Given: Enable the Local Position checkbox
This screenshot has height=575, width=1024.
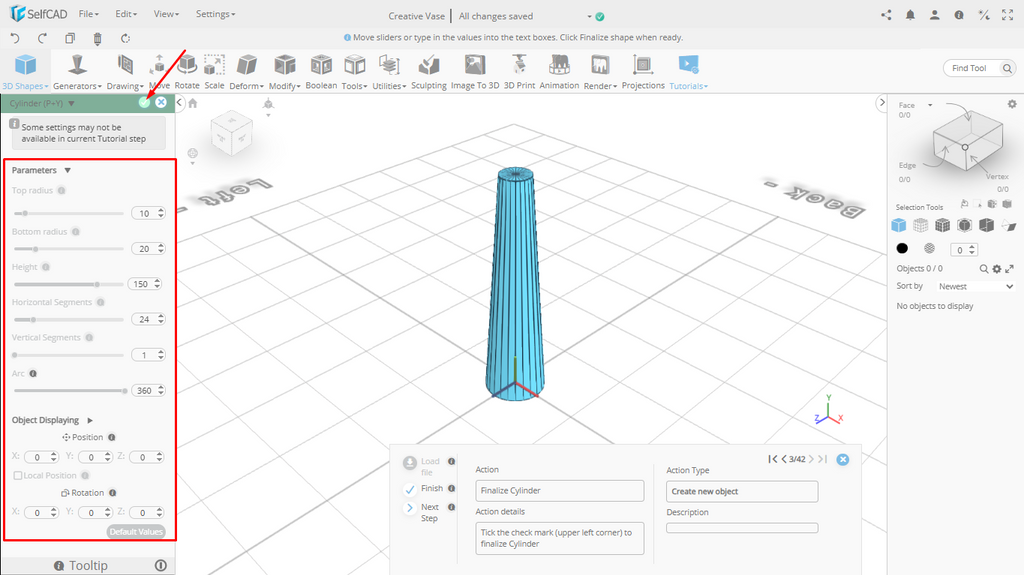Looking at the screenshot, I should (x=18, y=476).
